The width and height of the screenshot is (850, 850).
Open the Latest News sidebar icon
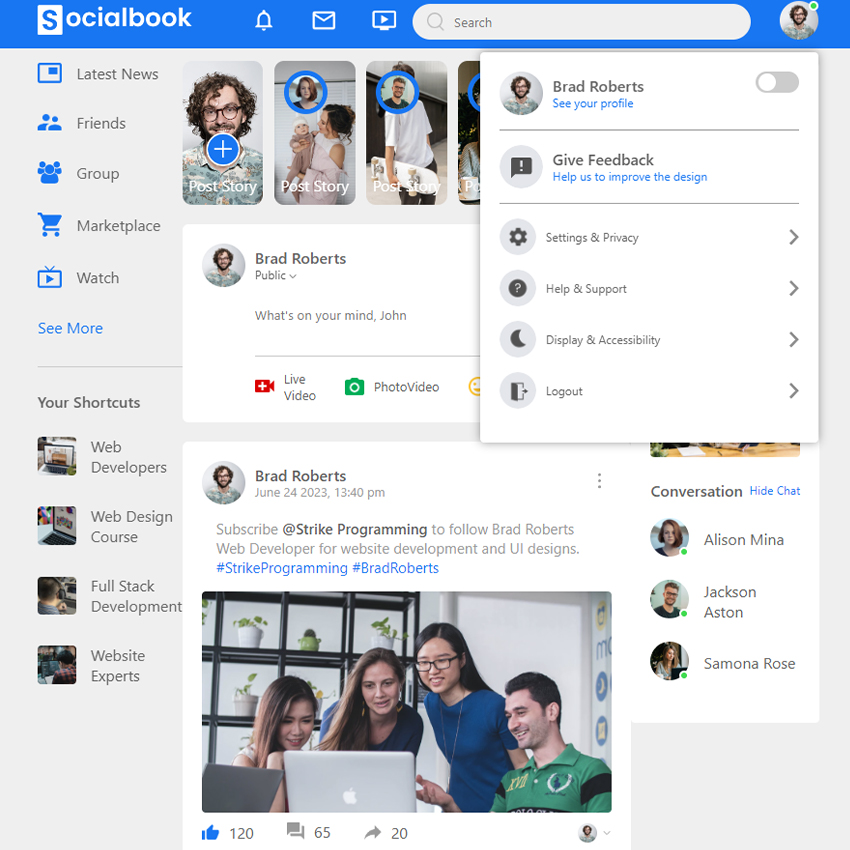pos(50,73)
